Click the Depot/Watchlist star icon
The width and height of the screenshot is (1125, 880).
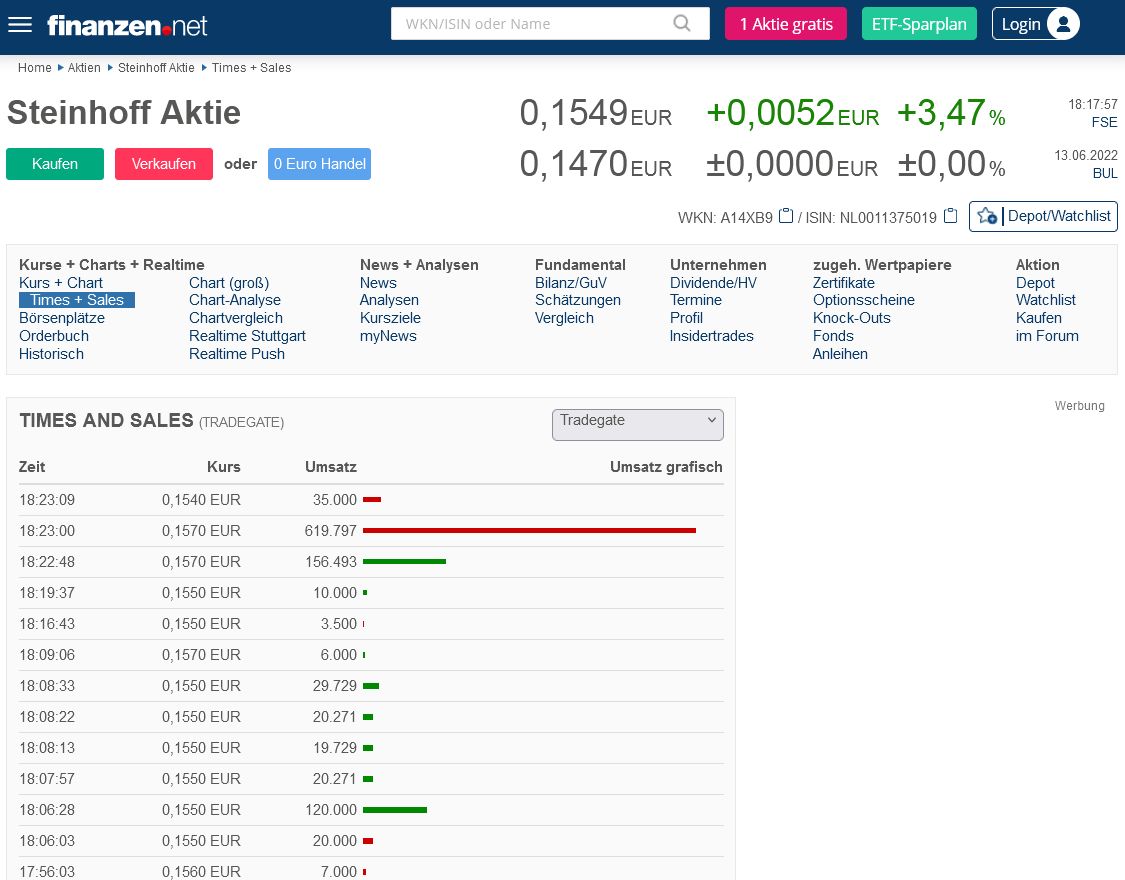(x=986, y=216)
